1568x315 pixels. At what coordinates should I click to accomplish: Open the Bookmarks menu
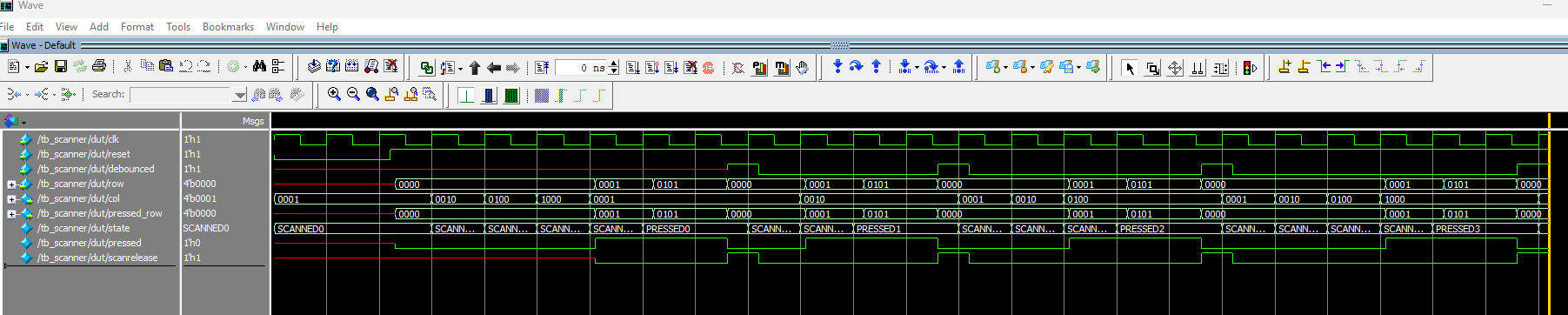click(x=228, y=27)
